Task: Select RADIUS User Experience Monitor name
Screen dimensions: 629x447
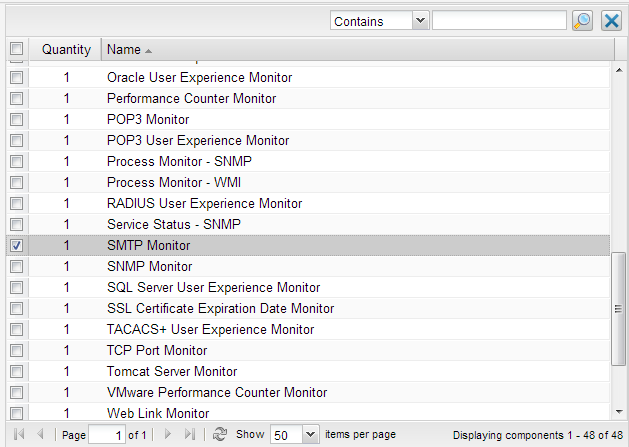Action: pos(204,203)
